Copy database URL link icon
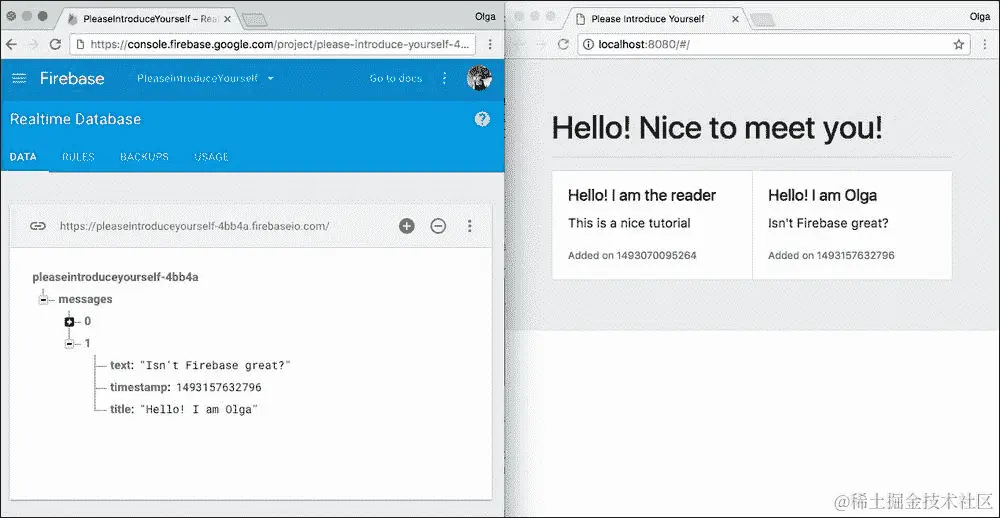1000x518 pixels. (x=38, y=226)
